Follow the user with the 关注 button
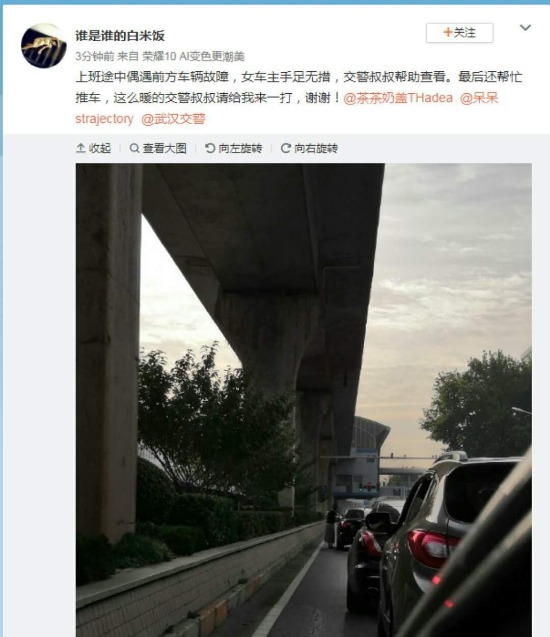The image size is (550, 637). (459, 33)
